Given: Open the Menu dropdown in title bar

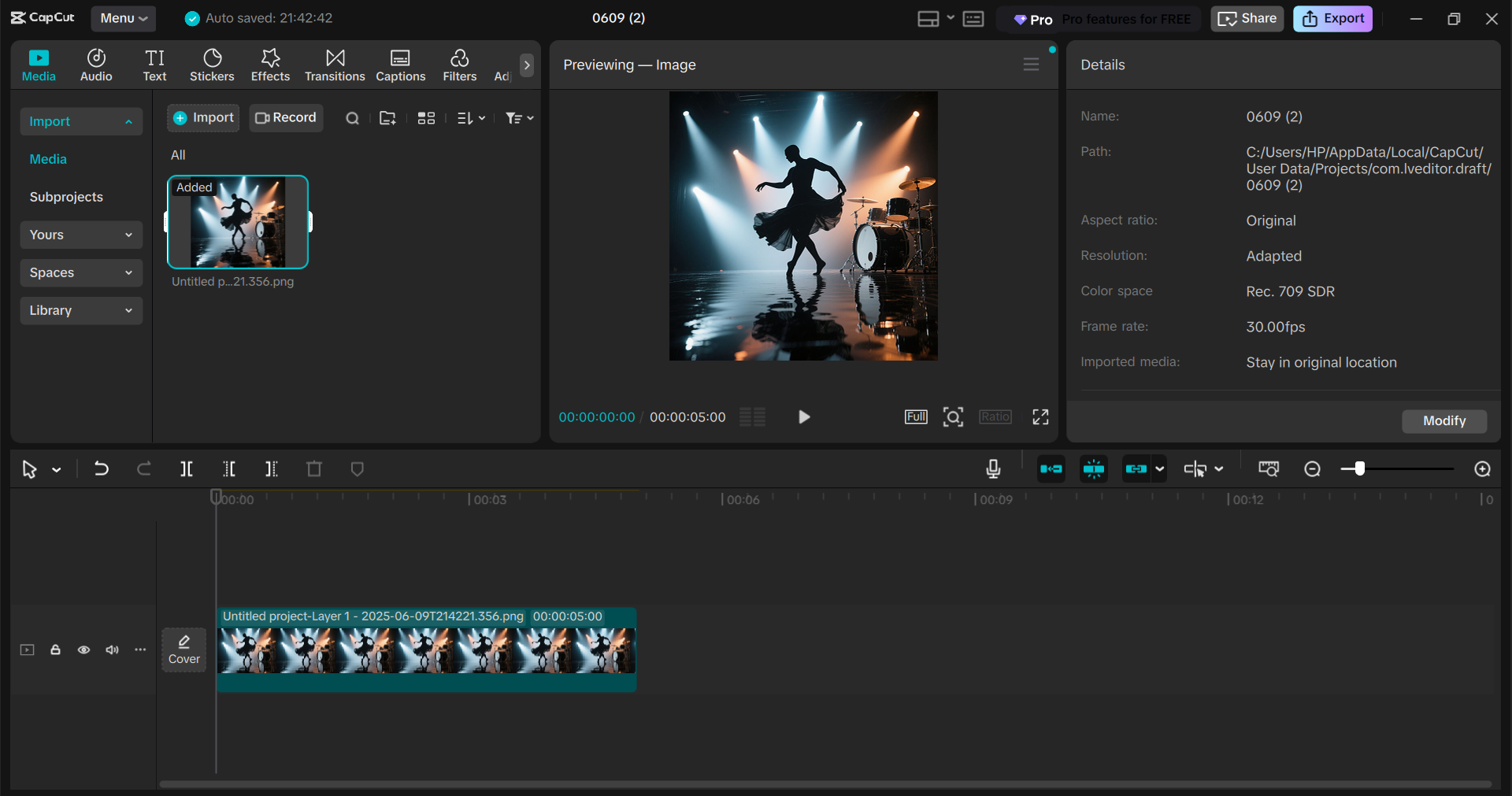Looking at the screenshot, I should point(123,18).
